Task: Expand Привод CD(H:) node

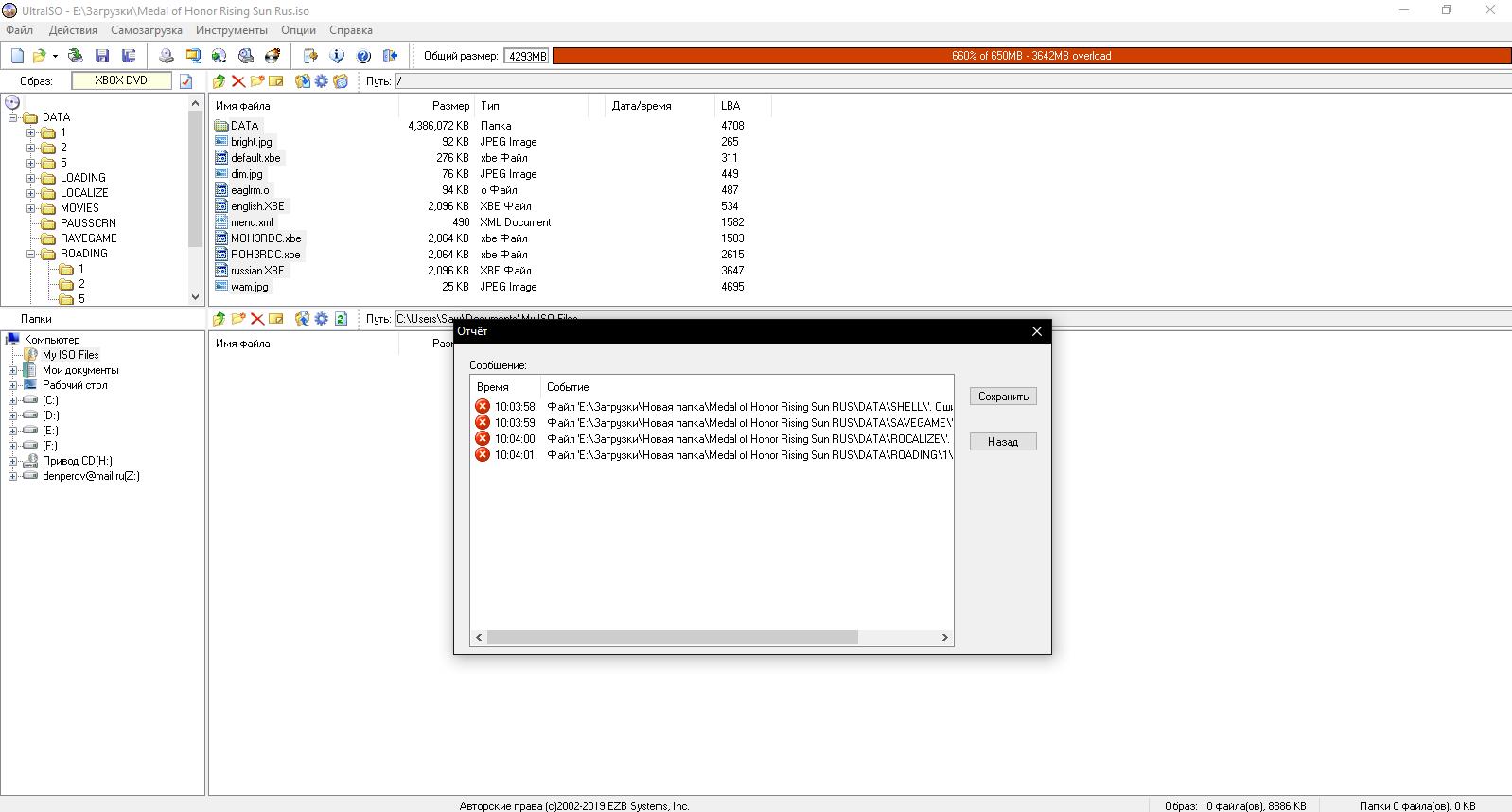Action: [x=13, y=461]
